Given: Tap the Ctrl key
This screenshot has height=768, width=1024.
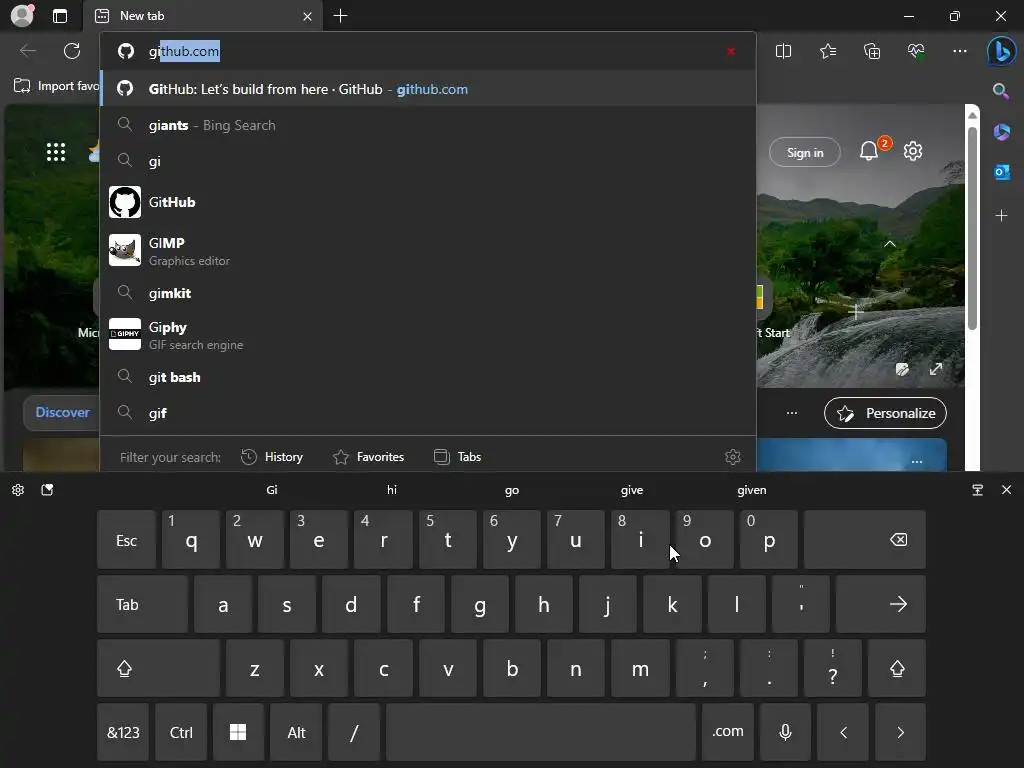Looking at the screenshot, I should [181, 732].
